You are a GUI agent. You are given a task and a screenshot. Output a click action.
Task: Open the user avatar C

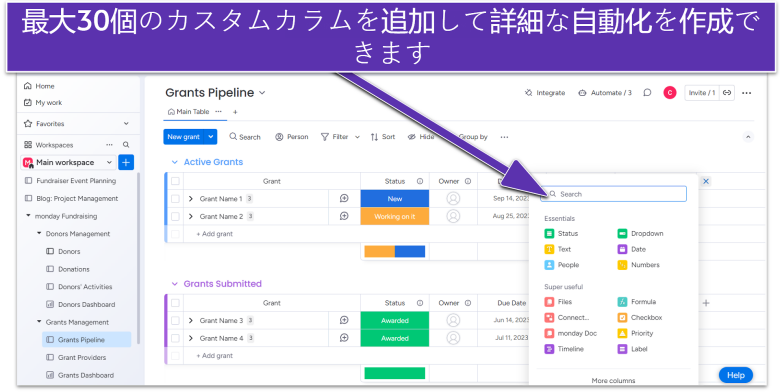click(x=670, y=93)
